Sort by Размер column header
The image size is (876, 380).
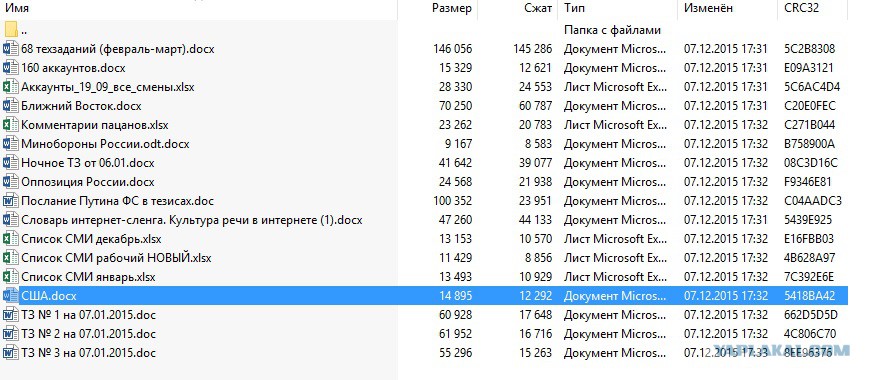452,8
